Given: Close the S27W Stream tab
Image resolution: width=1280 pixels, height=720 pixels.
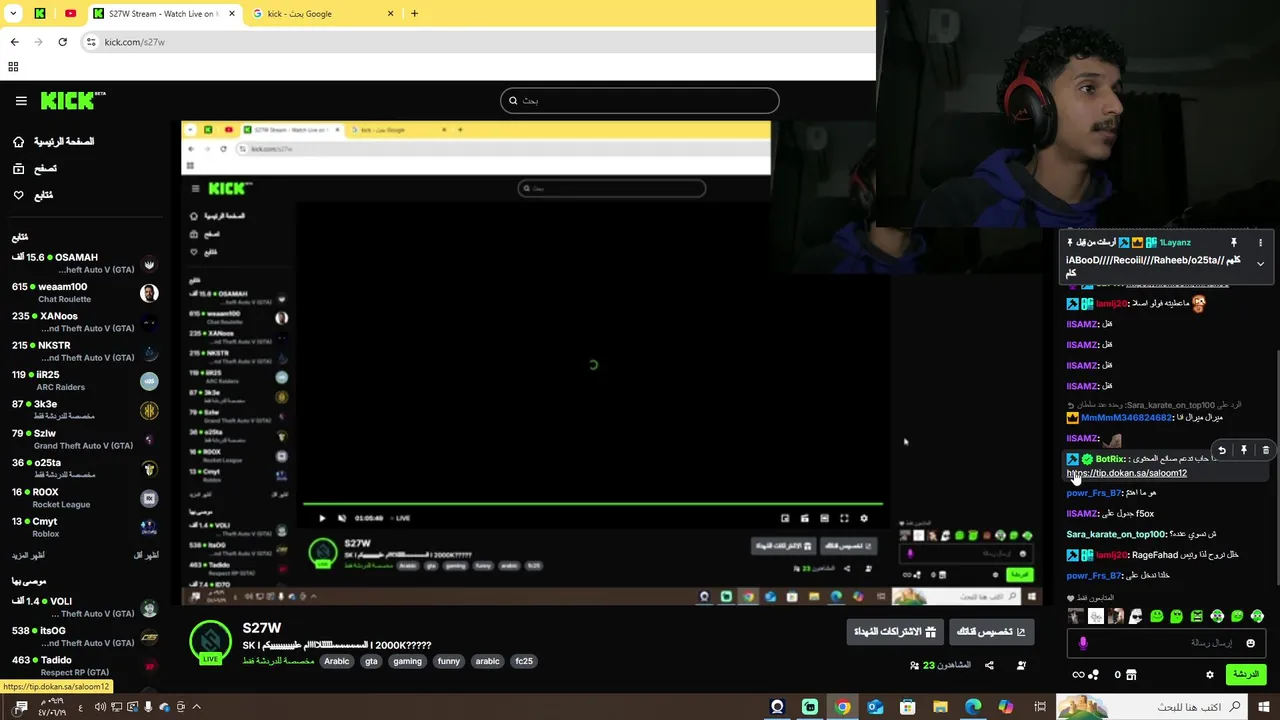Looking at the screenshot, I should pos(232,14).
